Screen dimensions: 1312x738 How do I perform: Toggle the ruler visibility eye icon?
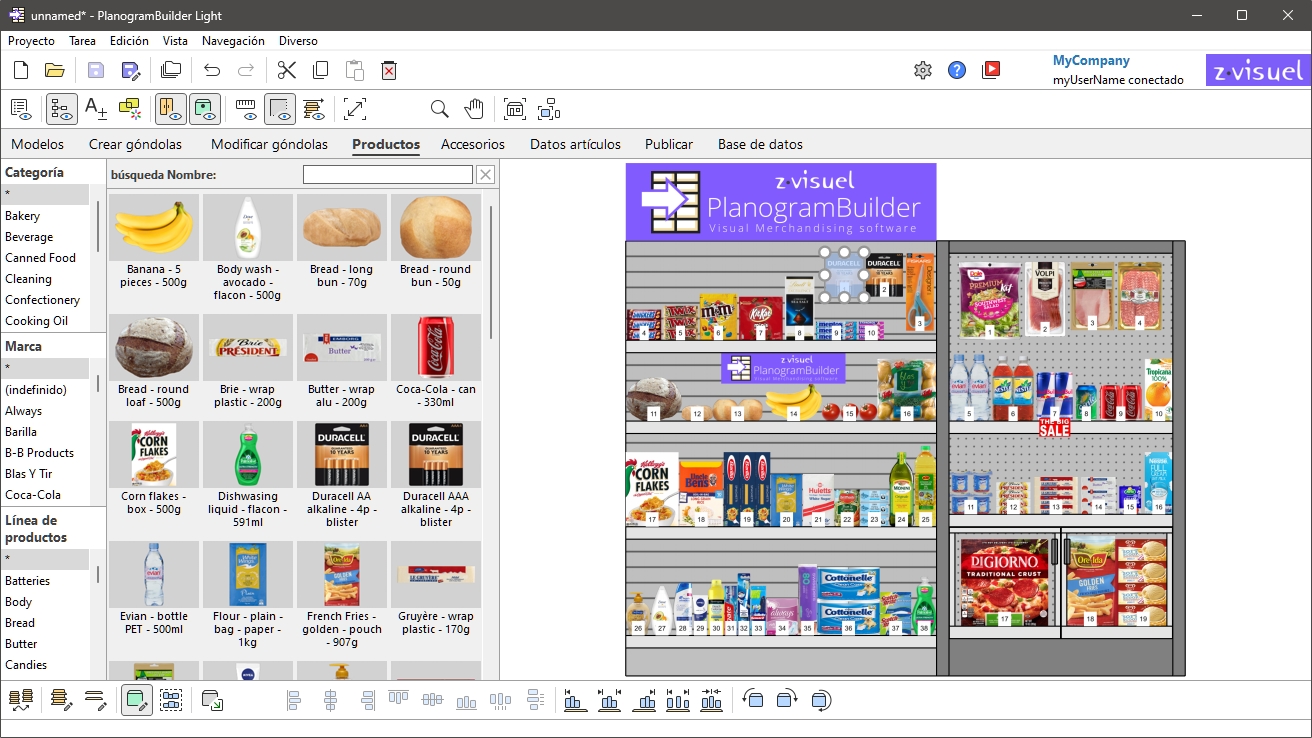[x=246, y=108]
